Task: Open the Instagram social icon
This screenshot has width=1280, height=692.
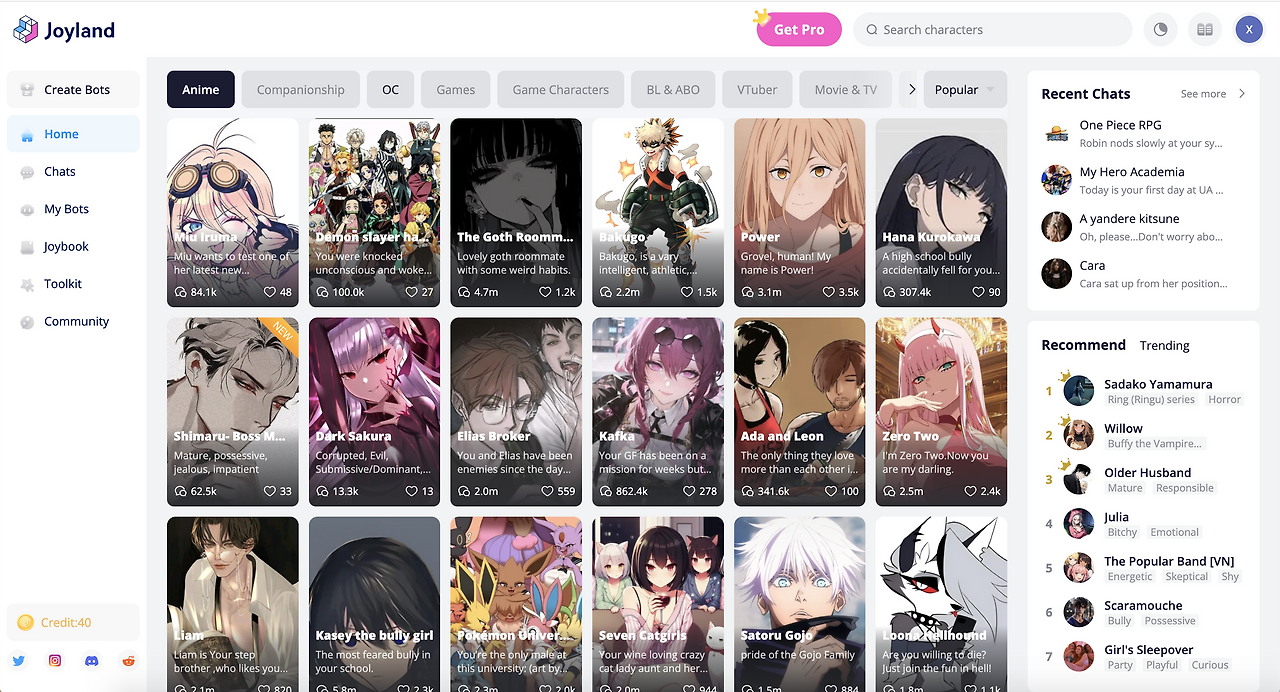Action: [x=55, y=661]
